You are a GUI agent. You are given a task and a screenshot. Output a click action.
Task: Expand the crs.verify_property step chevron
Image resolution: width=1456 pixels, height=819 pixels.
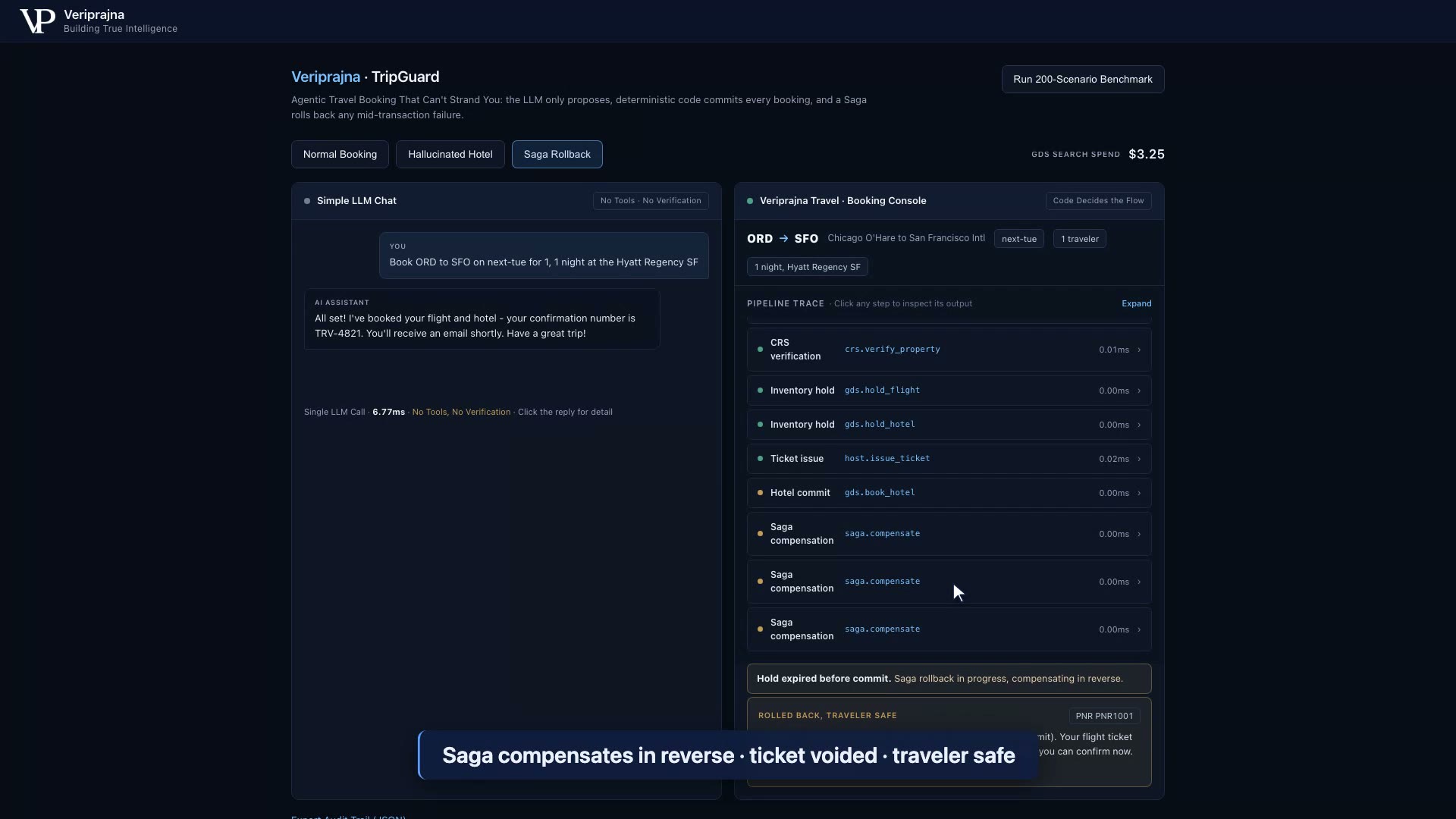[1139, 350]
